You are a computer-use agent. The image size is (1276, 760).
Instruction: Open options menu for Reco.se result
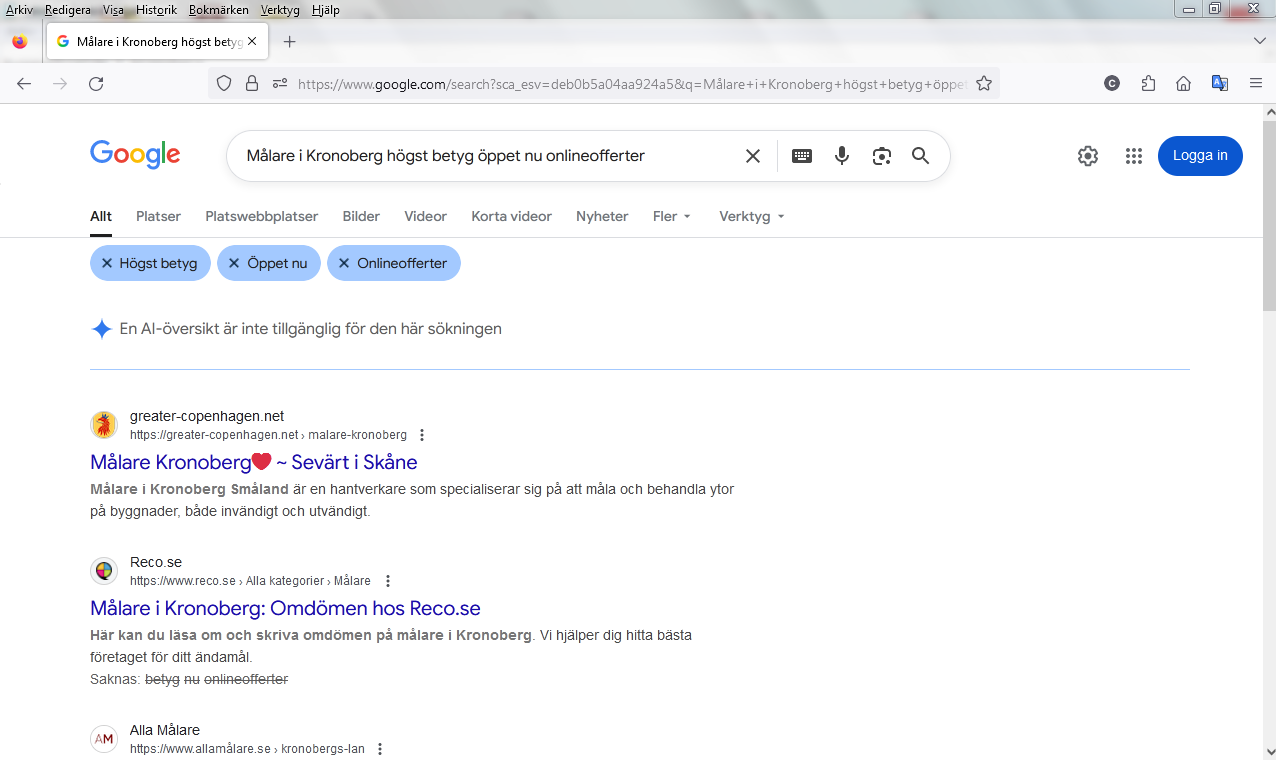(388, 581)
